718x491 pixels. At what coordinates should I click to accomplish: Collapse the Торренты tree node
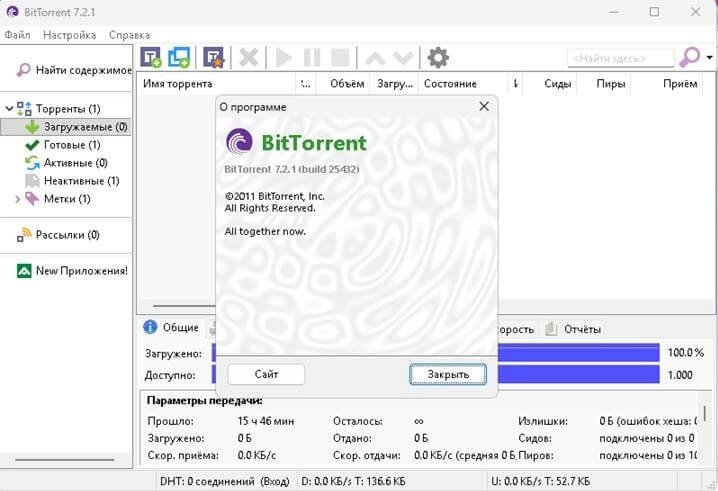coord(9,109)
